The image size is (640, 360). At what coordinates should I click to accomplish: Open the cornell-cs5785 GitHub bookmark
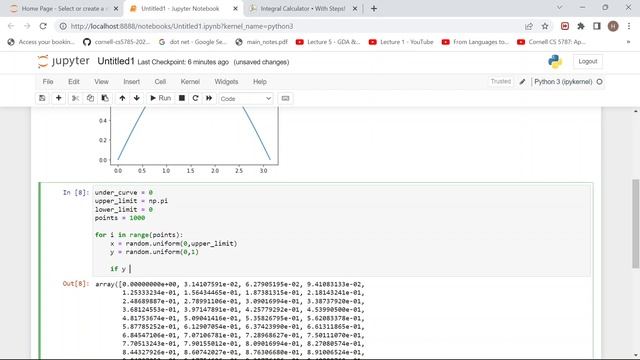(117, 42)
